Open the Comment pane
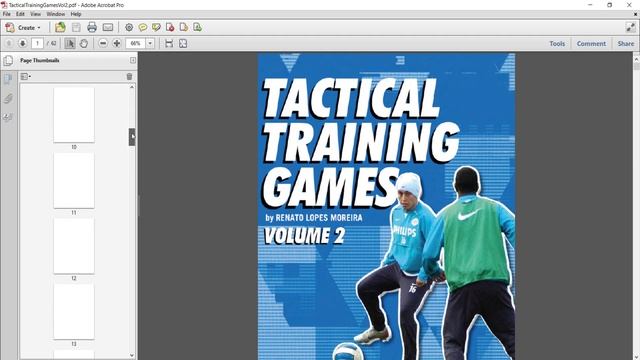Viewport: 640px width, 360px height. click(x=591, y=43)
